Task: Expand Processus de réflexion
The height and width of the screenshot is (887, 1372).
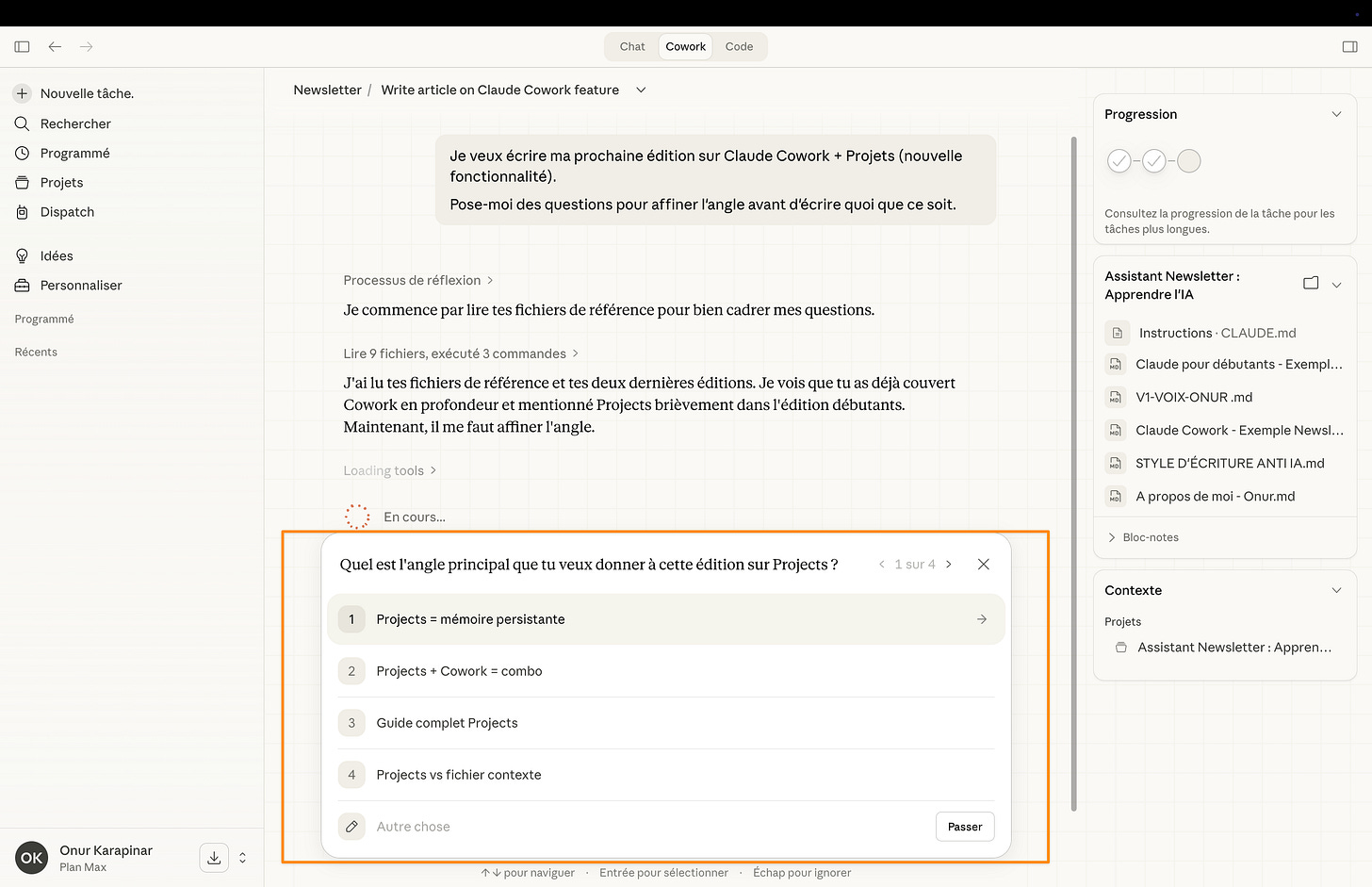Action: point(418,280)
